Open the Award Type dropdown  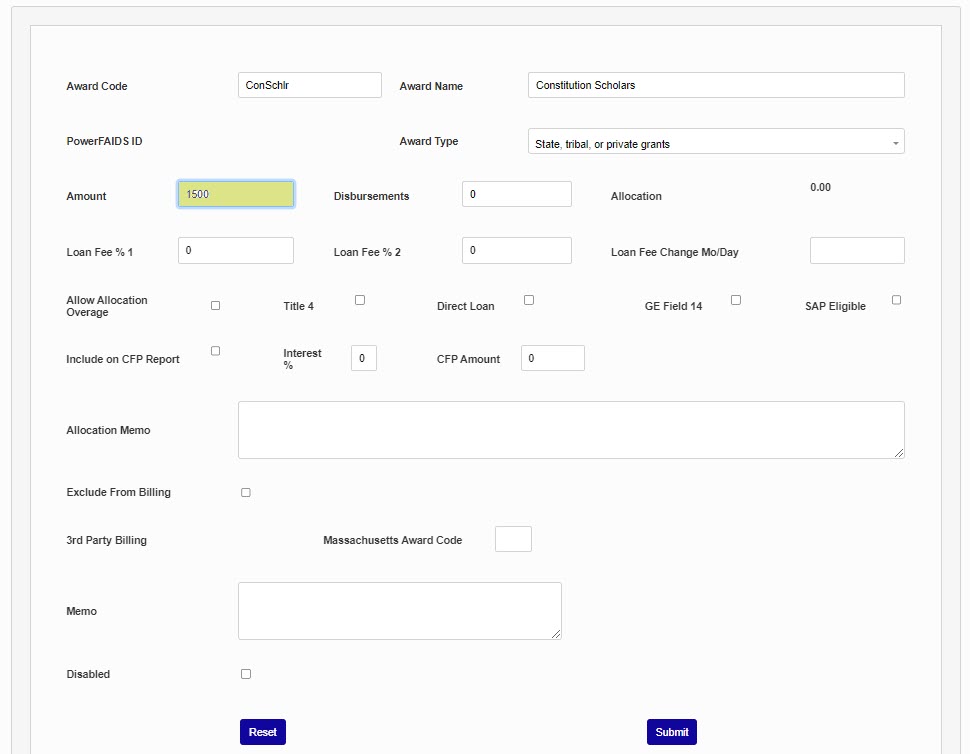click(715, 142)
